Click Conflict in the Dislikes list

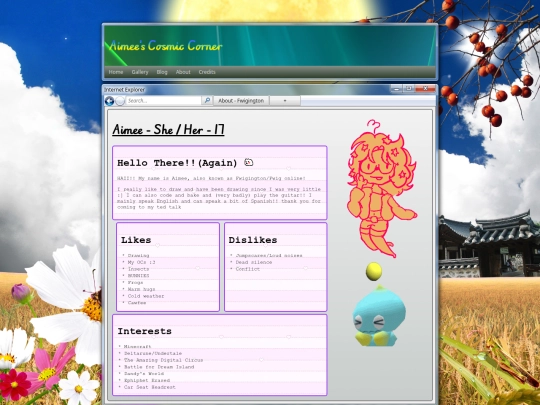[x=248, y=269]
